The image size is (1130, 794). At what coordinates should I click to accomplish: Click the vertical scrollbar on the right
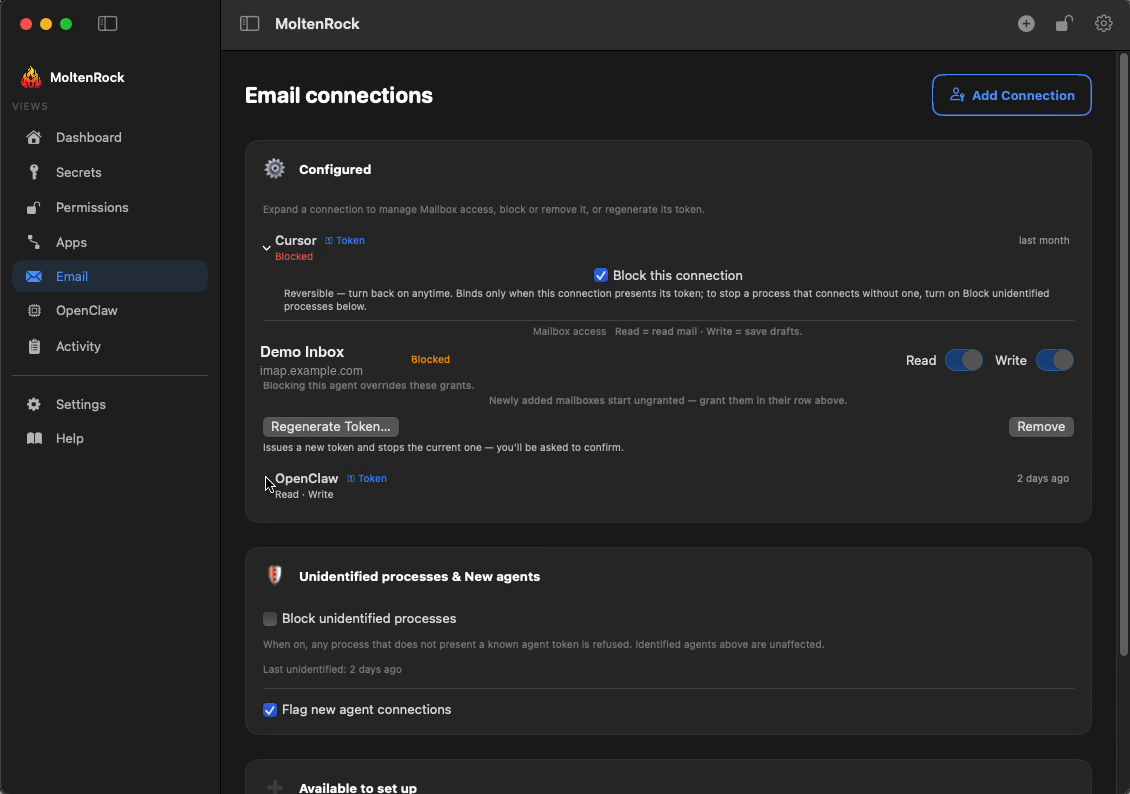click(x=1123, y=353)
